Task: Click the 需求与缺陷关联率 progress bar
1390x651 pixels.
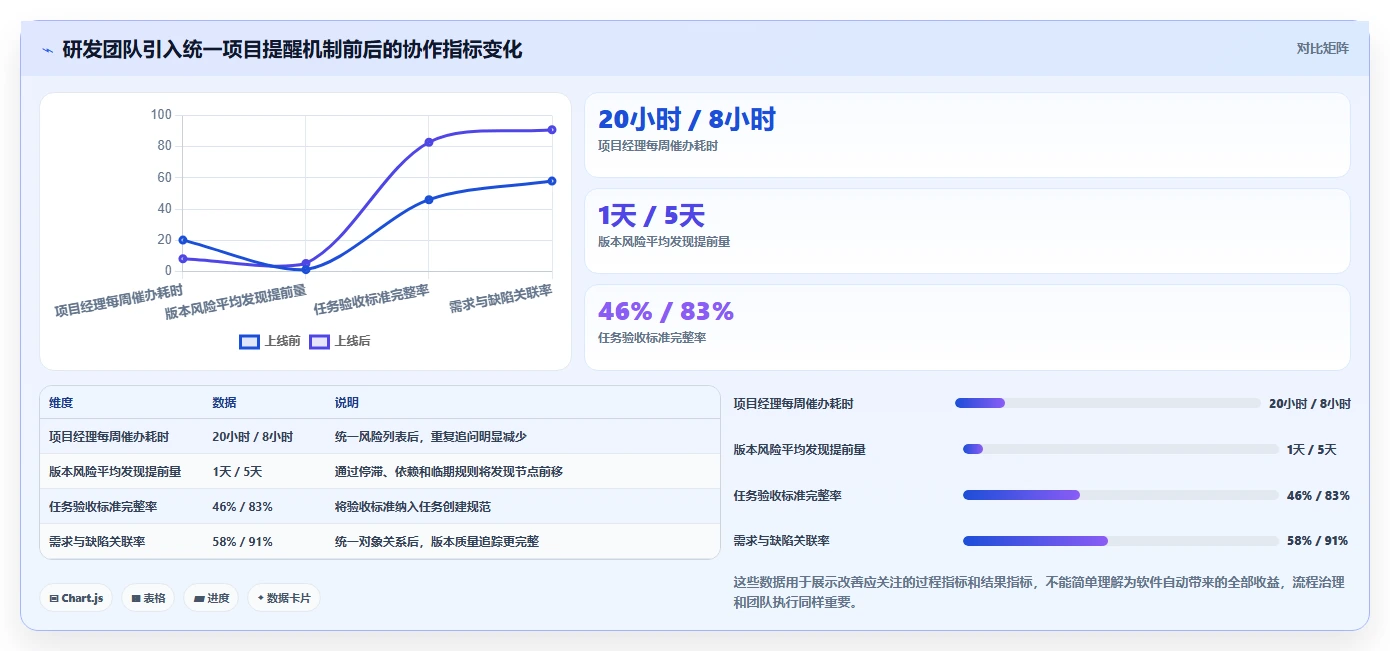Action: click(1121, 541)
